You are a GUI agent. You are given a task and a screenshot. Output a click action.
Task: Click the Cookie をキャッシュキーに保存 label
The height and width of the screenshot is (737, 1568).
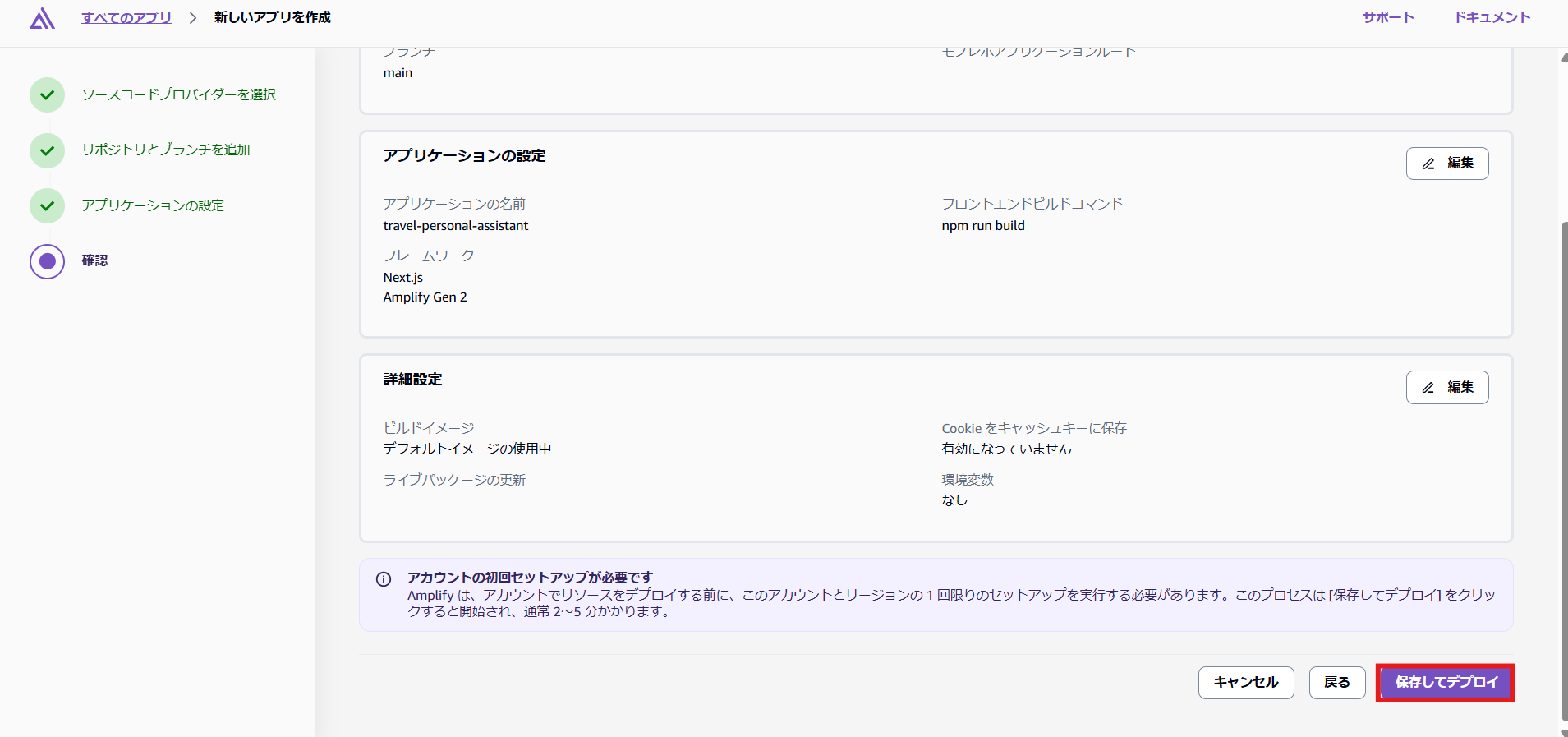[x=1034, y=428]
